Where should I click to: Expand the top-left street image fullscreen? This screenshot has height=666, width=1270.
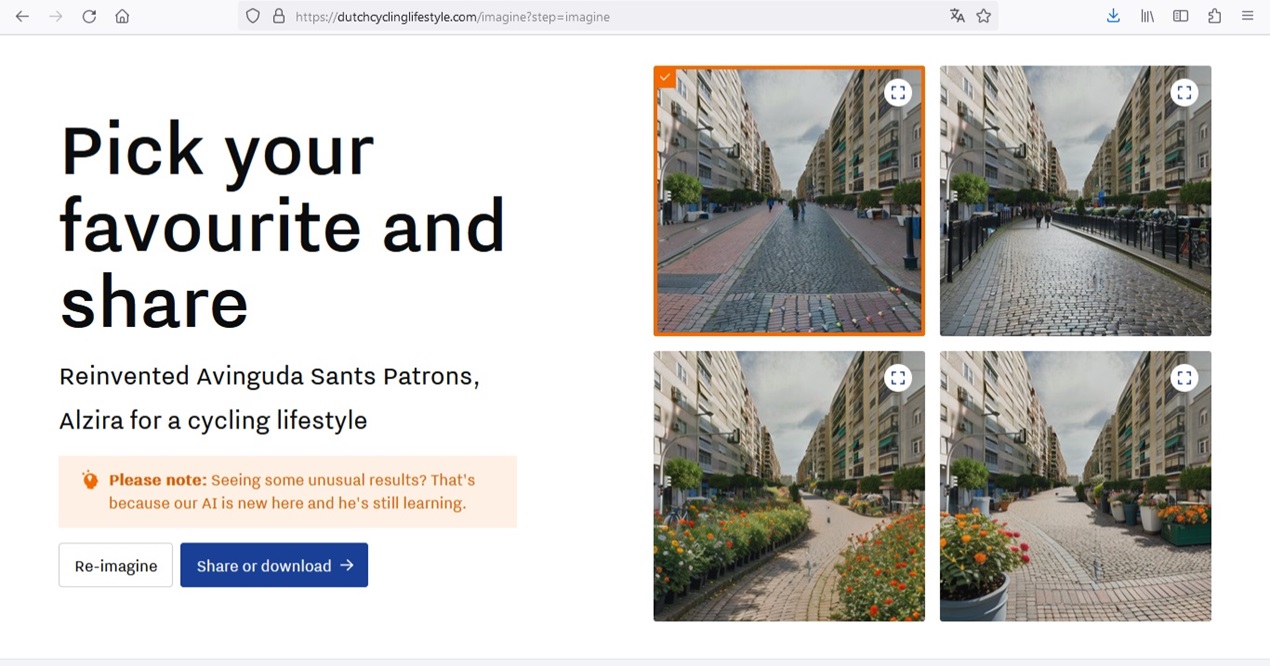coord(898,93)
